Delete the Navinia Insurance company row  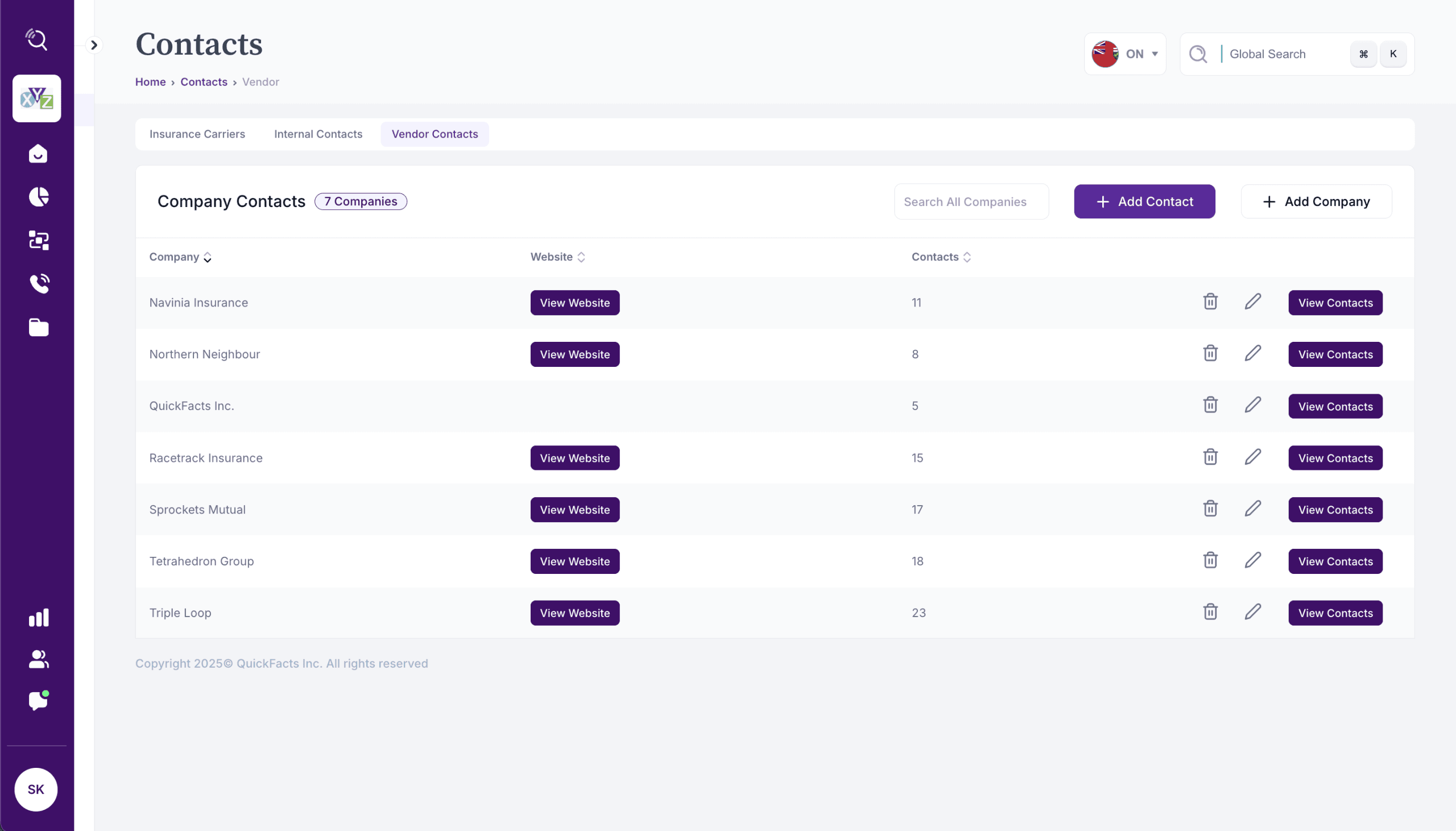pyautogui.click(x=1210, y=302)
